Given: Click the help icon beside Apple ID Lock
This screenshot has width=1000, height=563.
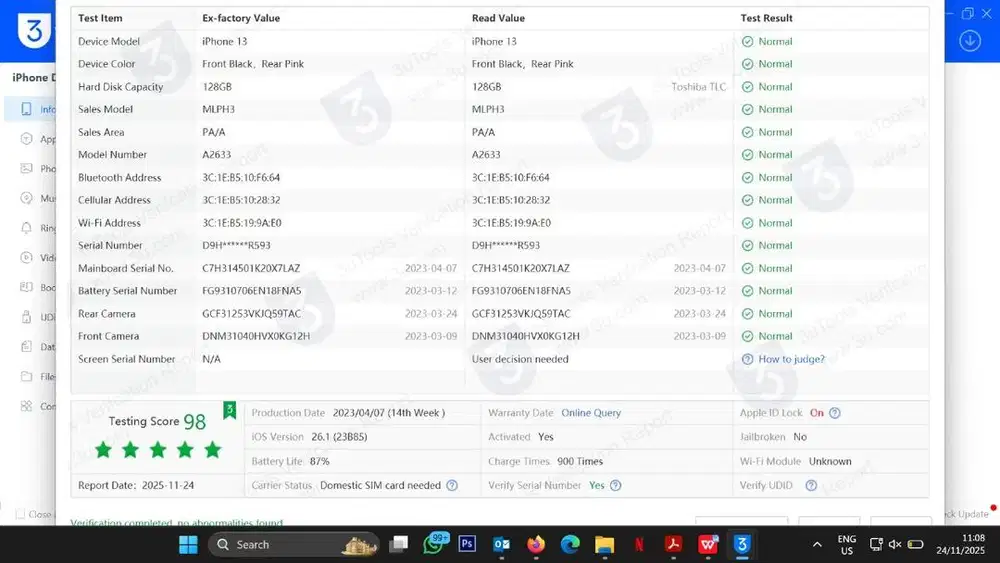Looking at the screenshot, I should [x=835, y=413].
